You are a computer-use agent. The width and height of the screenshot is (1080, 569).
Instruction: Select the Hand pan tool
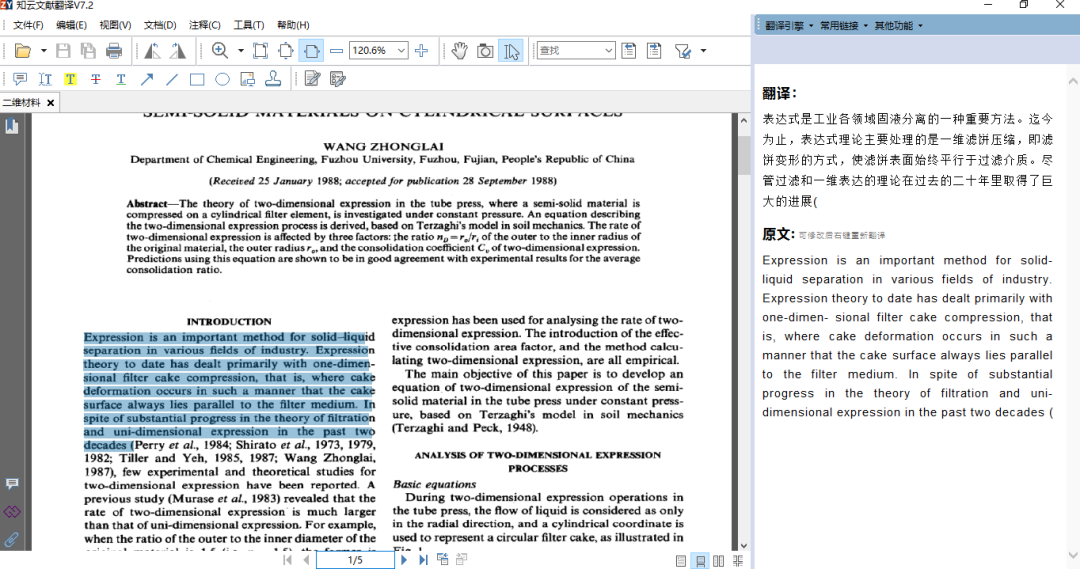click(459, 51)
